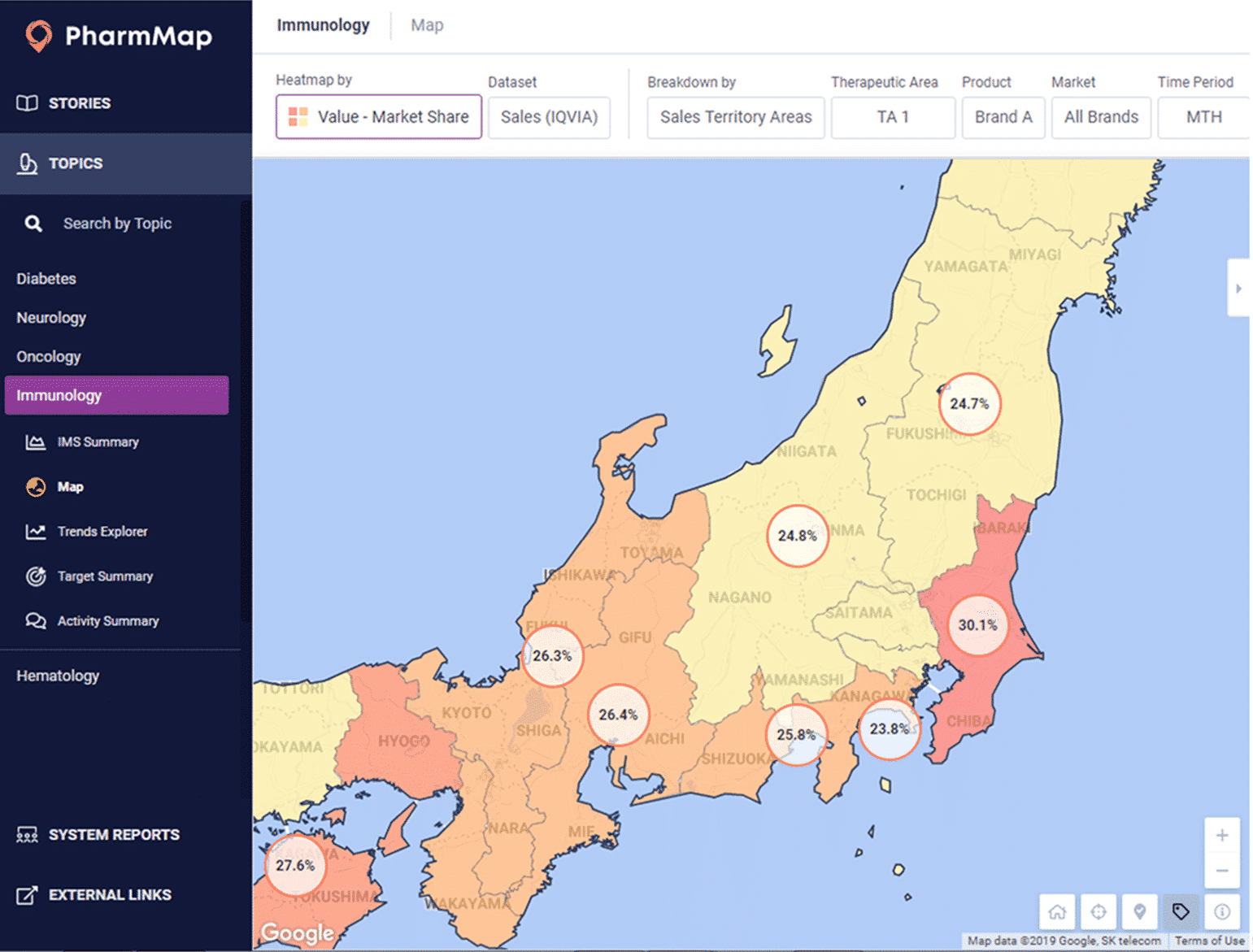Click the 24.8% territory bubble

pyautogui.click(x=797, y=536)
